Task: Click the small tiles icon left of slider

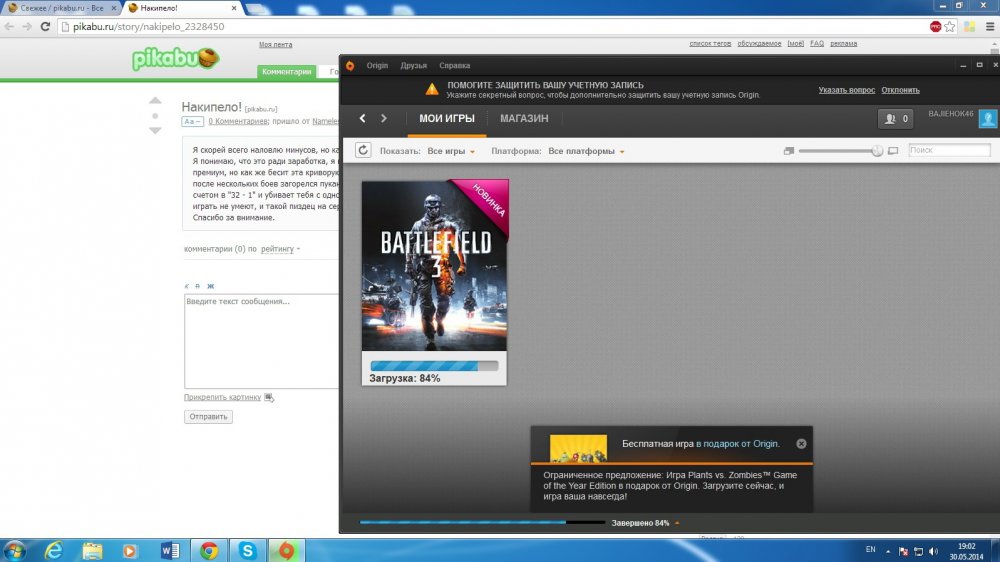Action: click(788, 151)
